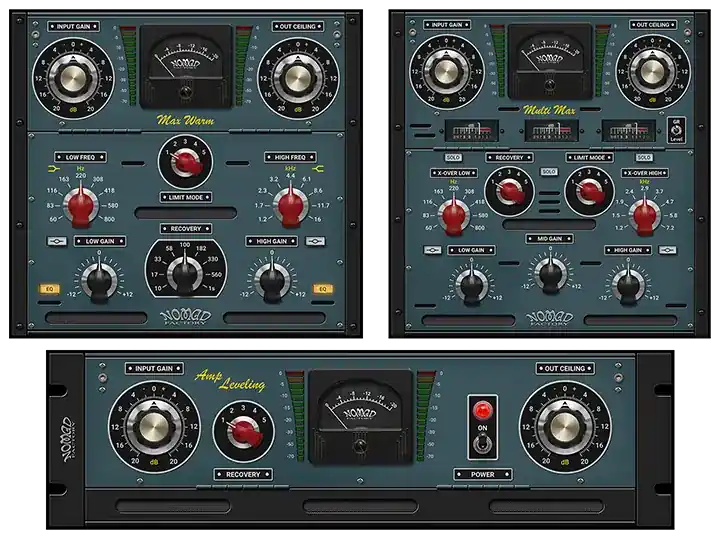The image size is (720, 540).
Task: Click the low shelf icon beside Max Warm Low Freq
Action: tap(54, 169)
